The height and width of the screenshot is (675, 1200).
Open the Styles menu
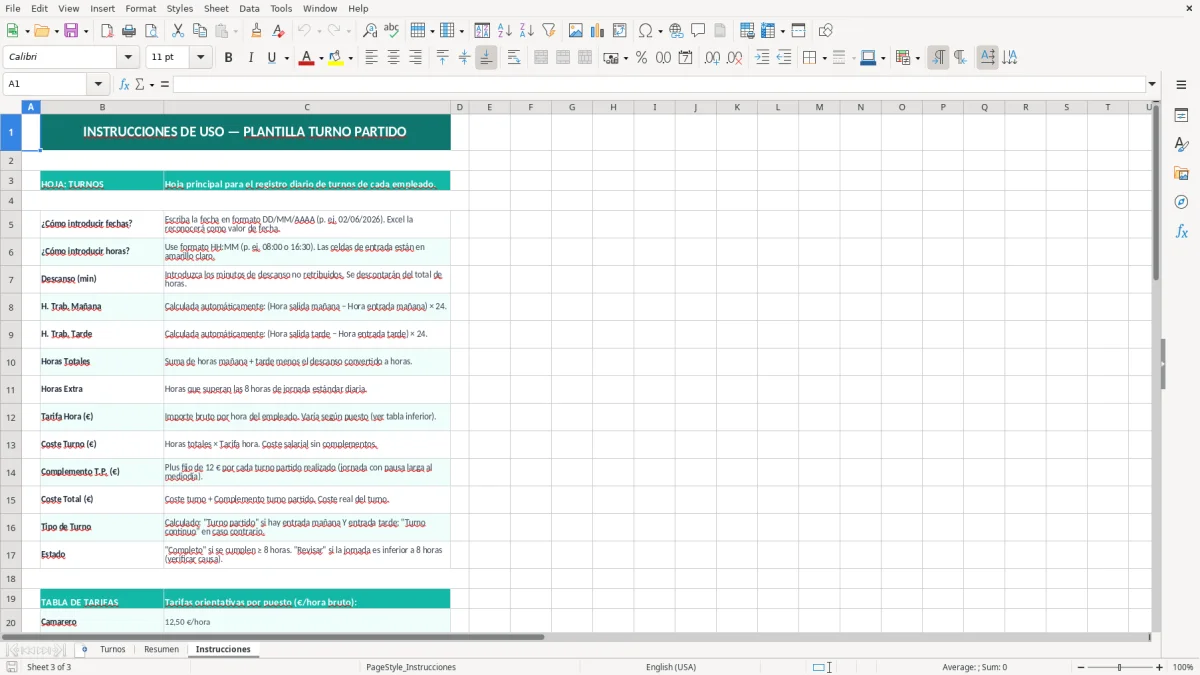tap(180, 8)
